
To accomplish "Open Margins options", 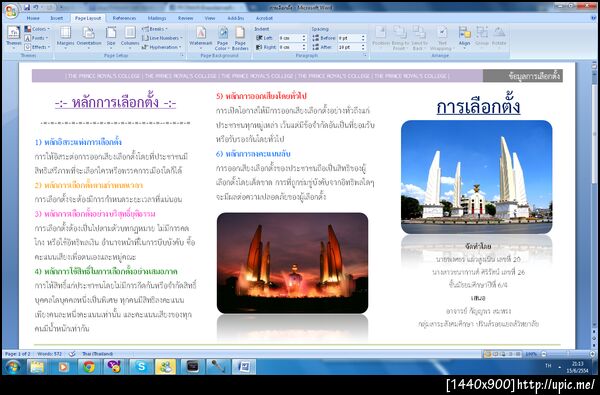I will (x=65, y=37).
